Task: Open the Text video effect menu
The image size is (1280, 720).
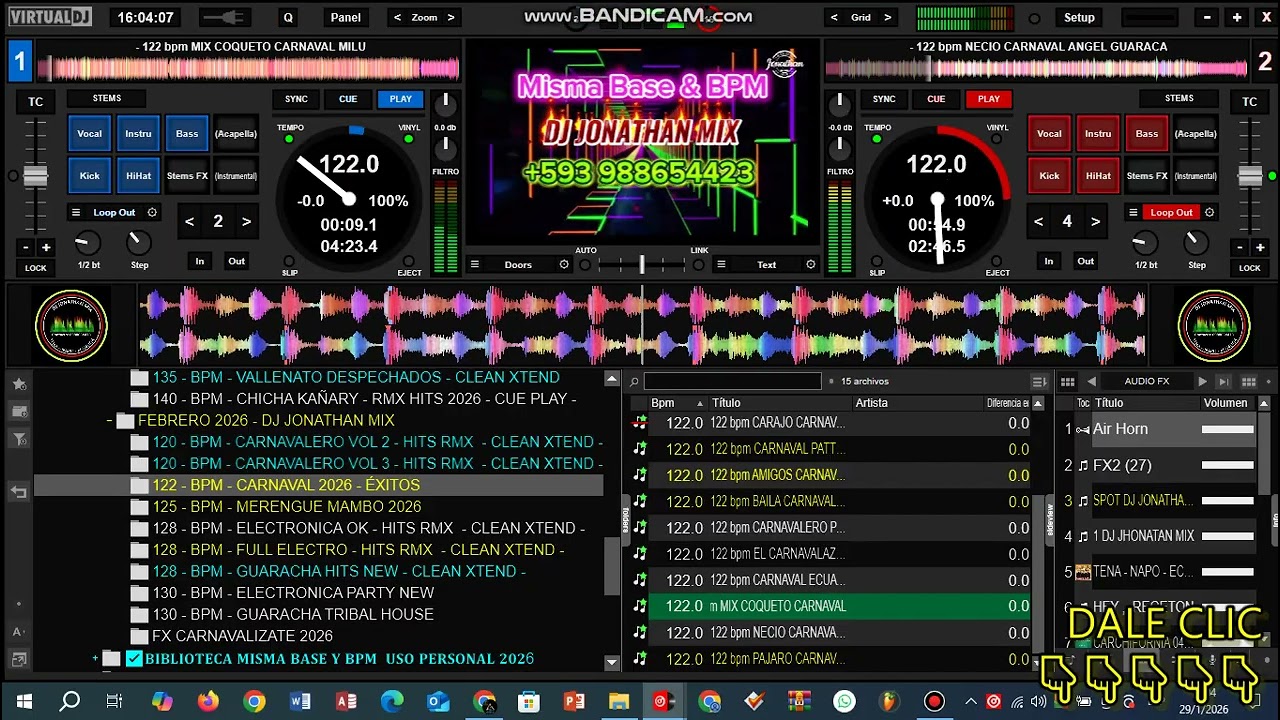Action: point(722,265)
